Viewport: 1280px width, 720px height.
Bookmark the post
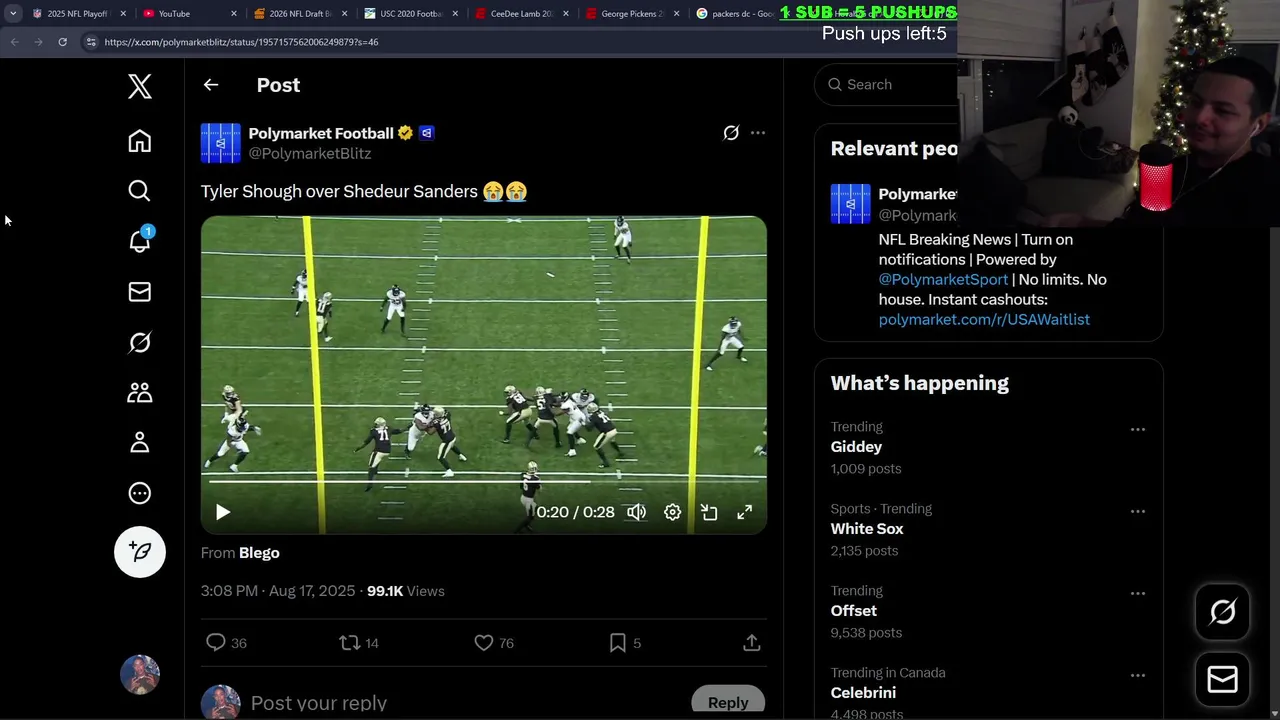(624, 643)
